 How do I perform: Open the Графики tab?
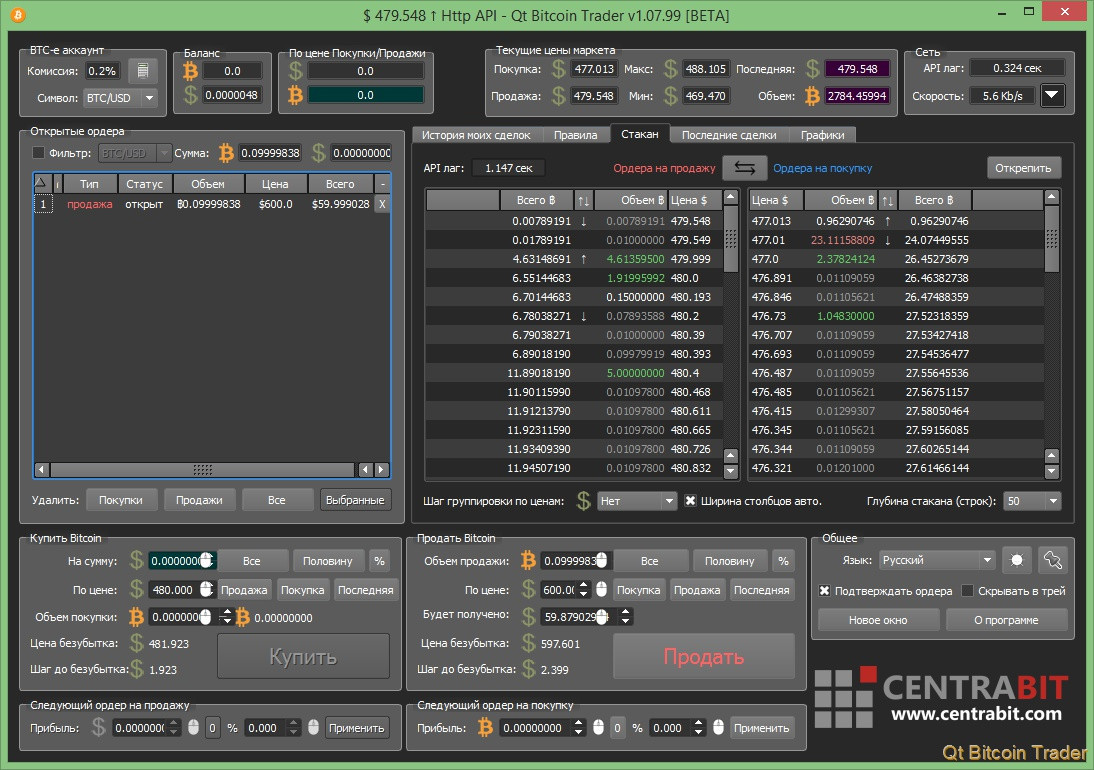(x=823, y=135)
